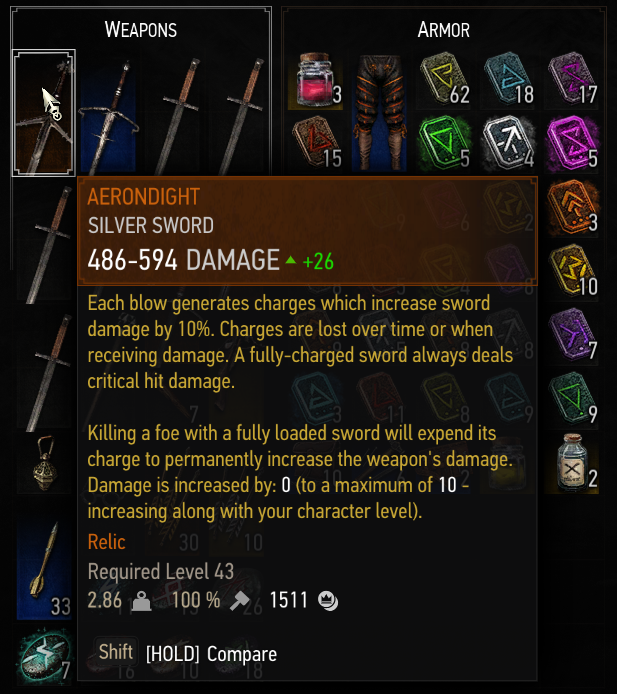Select the orange glowing glyph with count 3
The image size is (617, 694).
pyautogui.click(x=572, y=208)
